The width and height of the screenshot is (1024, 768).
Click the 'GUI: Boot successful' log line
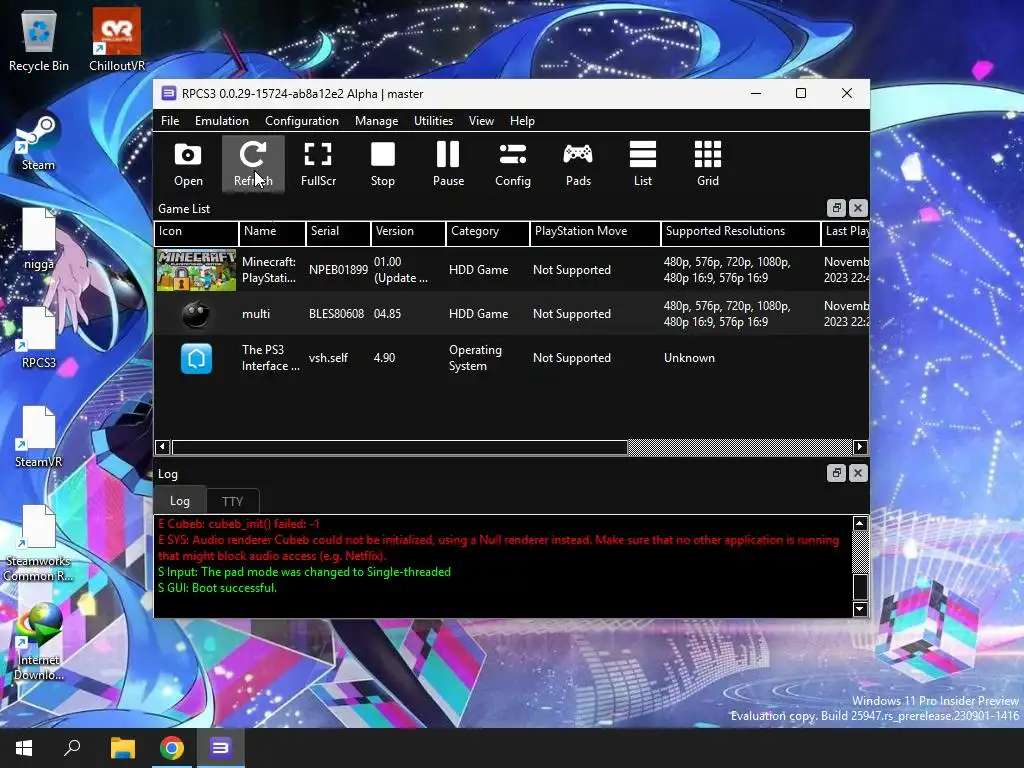coord(217,588)
